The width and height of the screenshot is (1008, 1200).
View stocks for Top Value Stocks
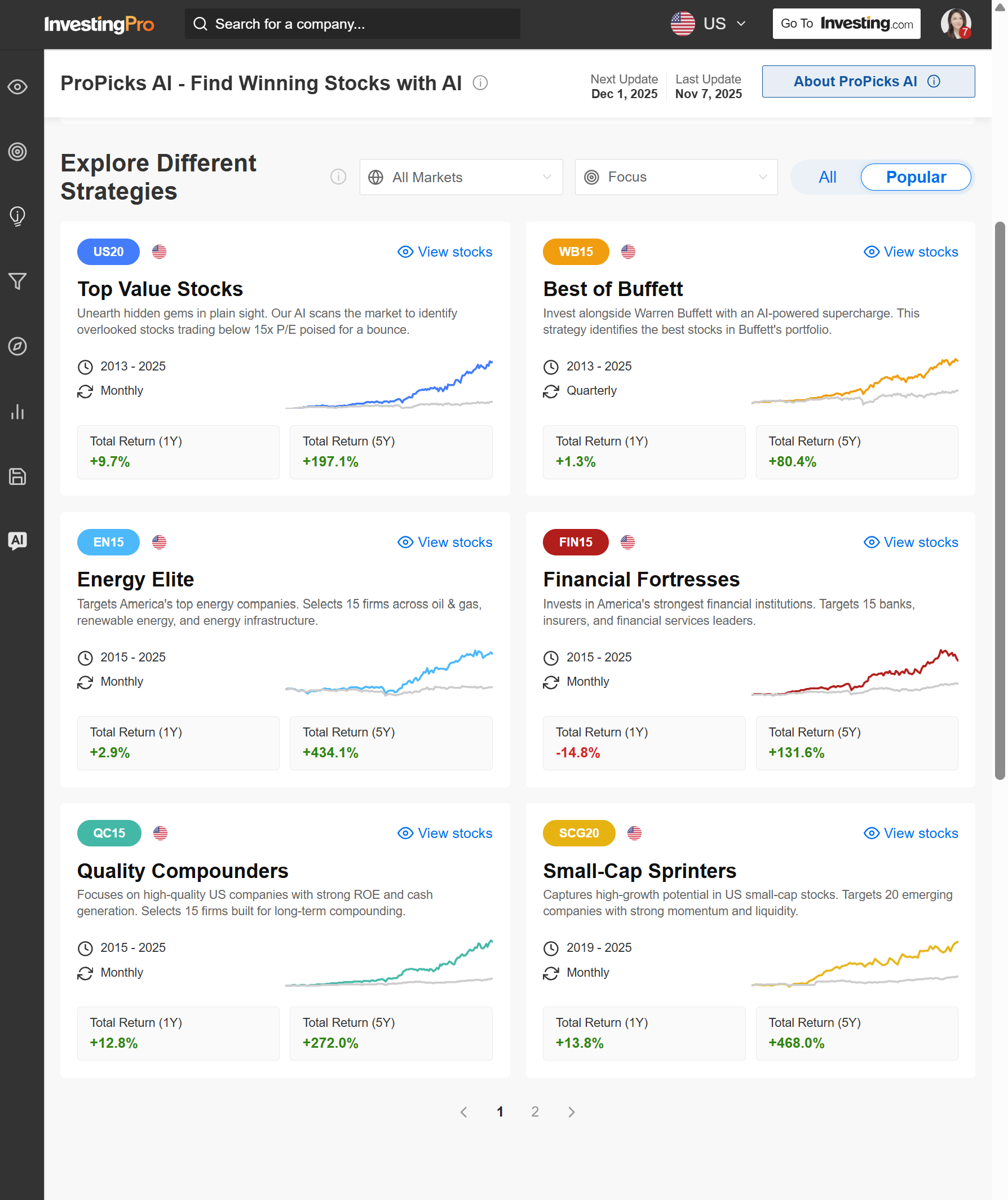(x=445, y=252)
